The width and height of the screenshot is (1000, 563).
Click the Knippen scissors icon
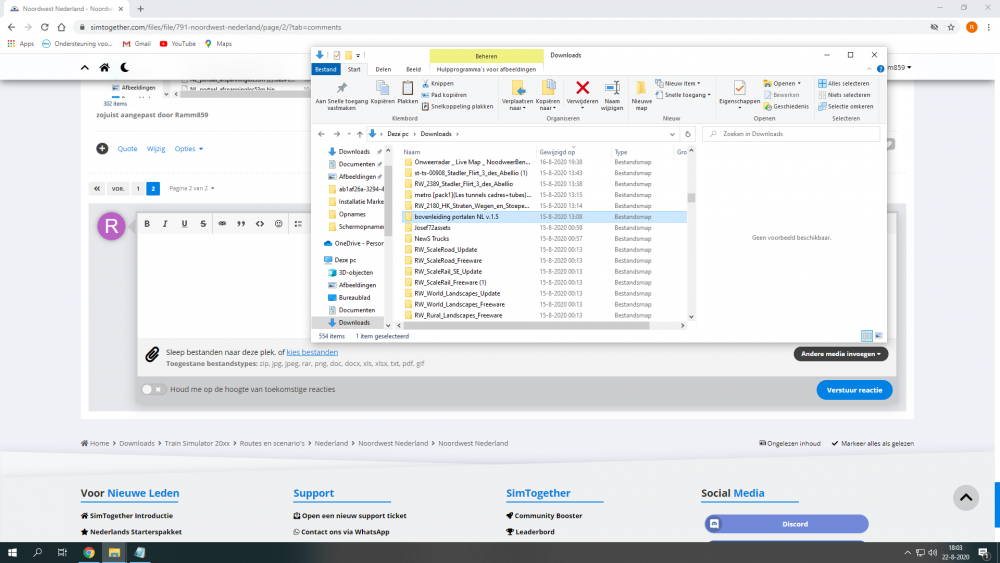pyautogui.click(x=426, y=84)
